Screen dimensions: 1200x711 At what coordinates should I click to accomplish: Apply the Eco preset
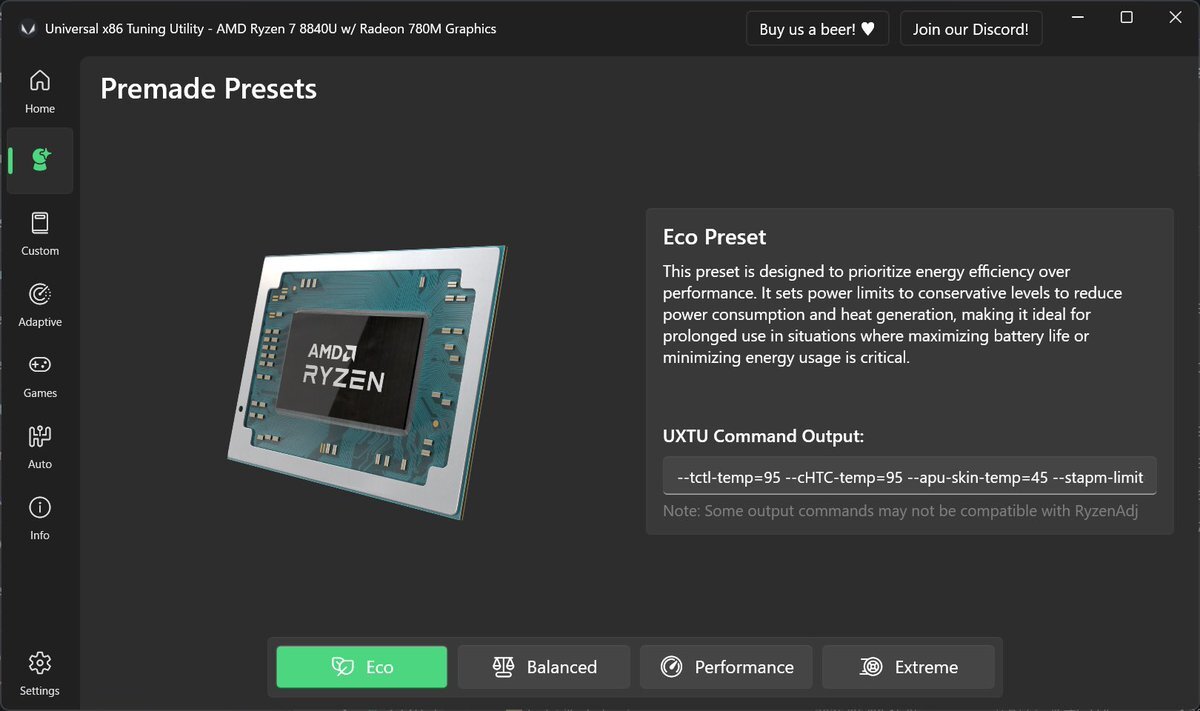pyautogui.click(x=362, y=667)
